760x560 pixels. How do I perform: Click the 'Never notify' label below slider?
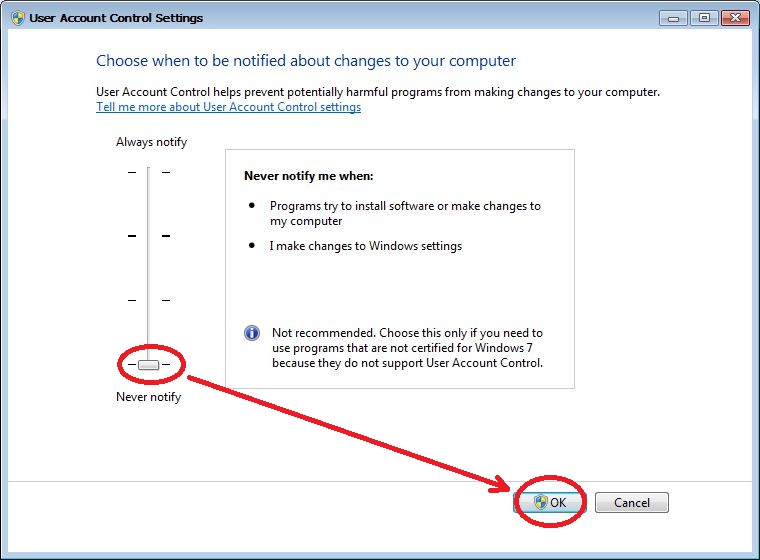coord(148,397)
